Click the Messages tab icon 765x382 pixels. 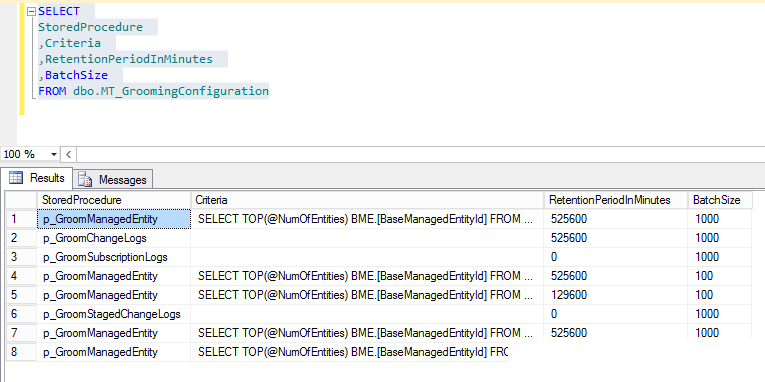(85, 180)
